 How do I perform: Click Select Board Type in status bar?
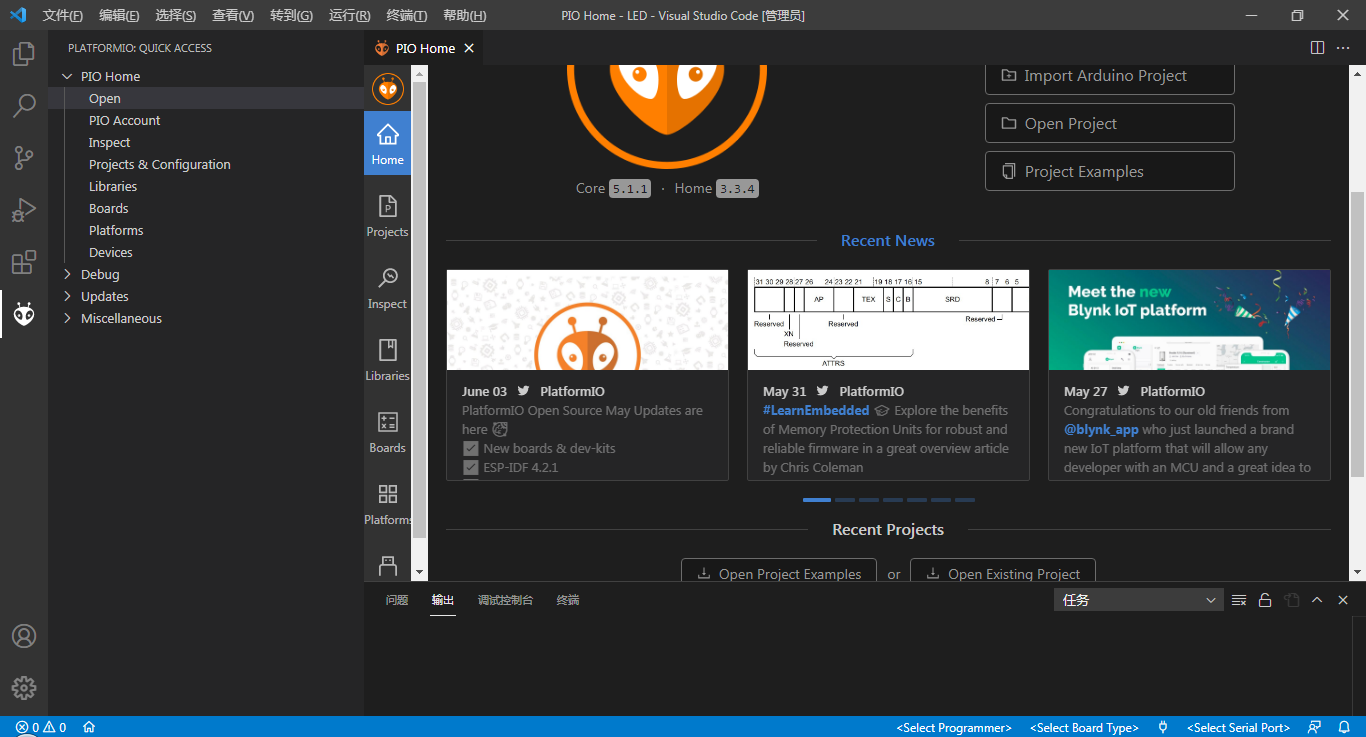[x=1084, y=727]
